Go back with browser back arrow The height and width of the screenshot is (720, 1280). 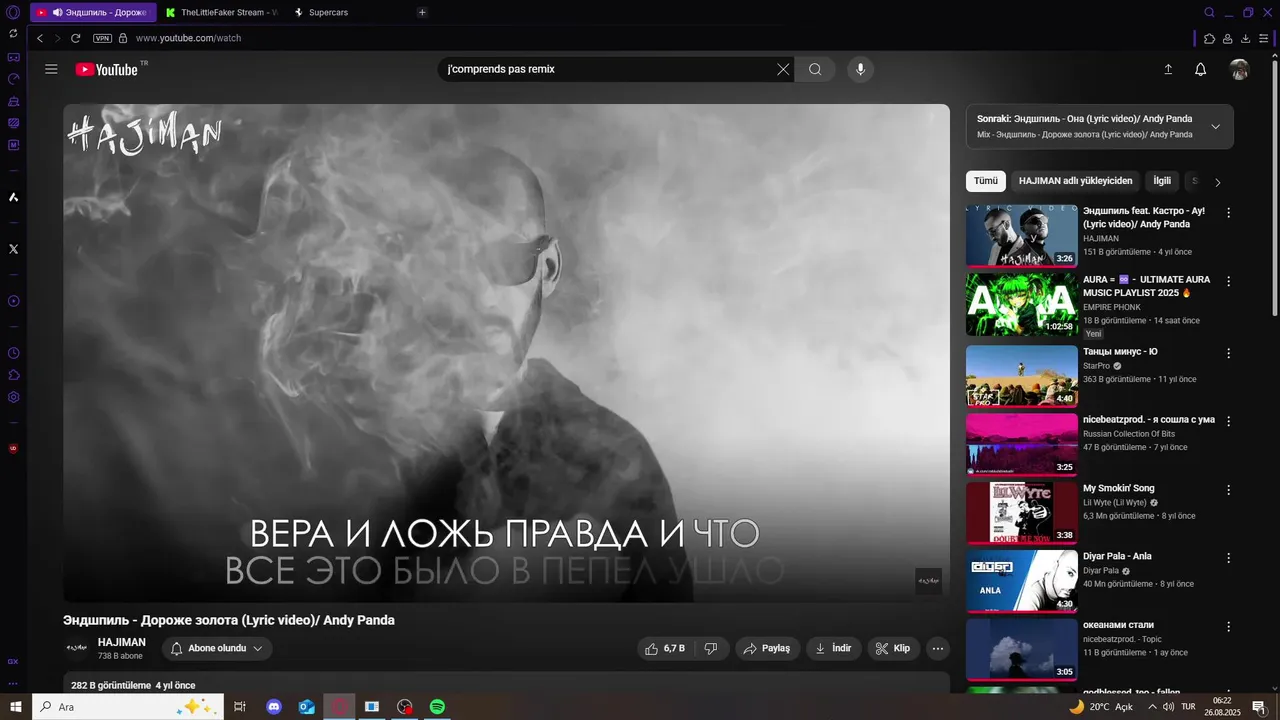40,38
